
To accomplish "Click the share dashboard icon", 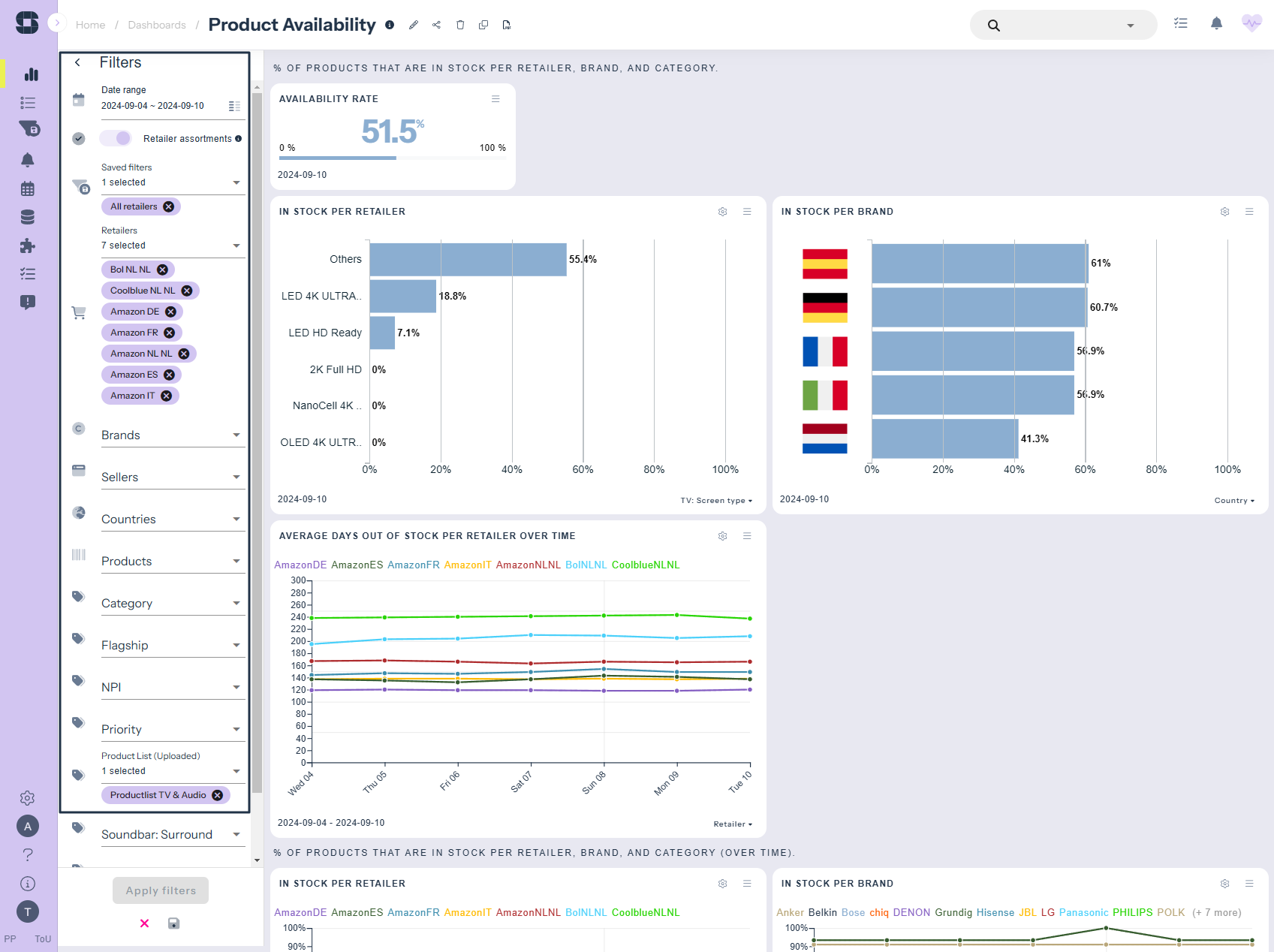I will tap(436, 25).
